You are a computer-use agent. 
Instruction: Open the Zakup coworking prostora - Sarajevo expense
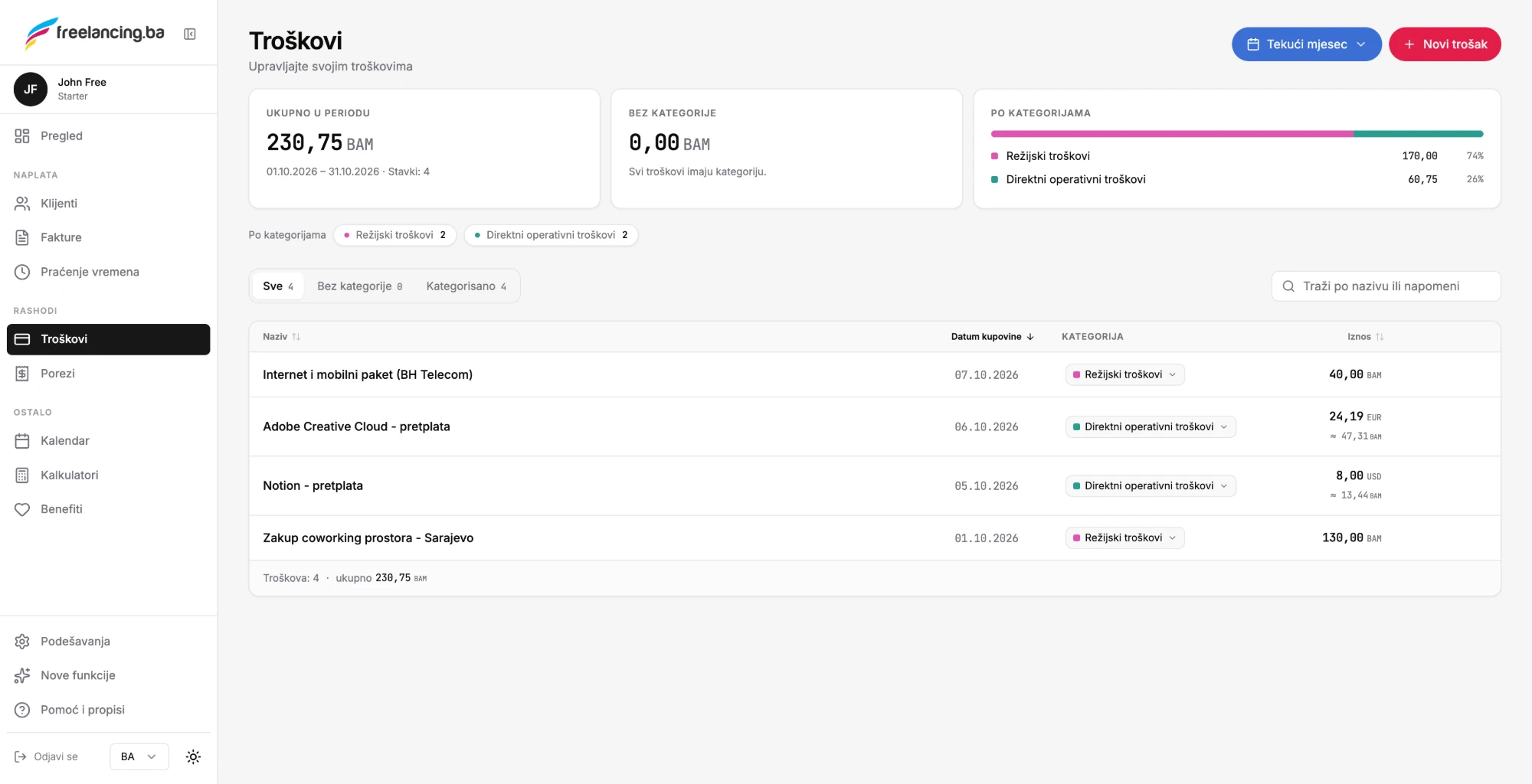(x=368, y=537)
